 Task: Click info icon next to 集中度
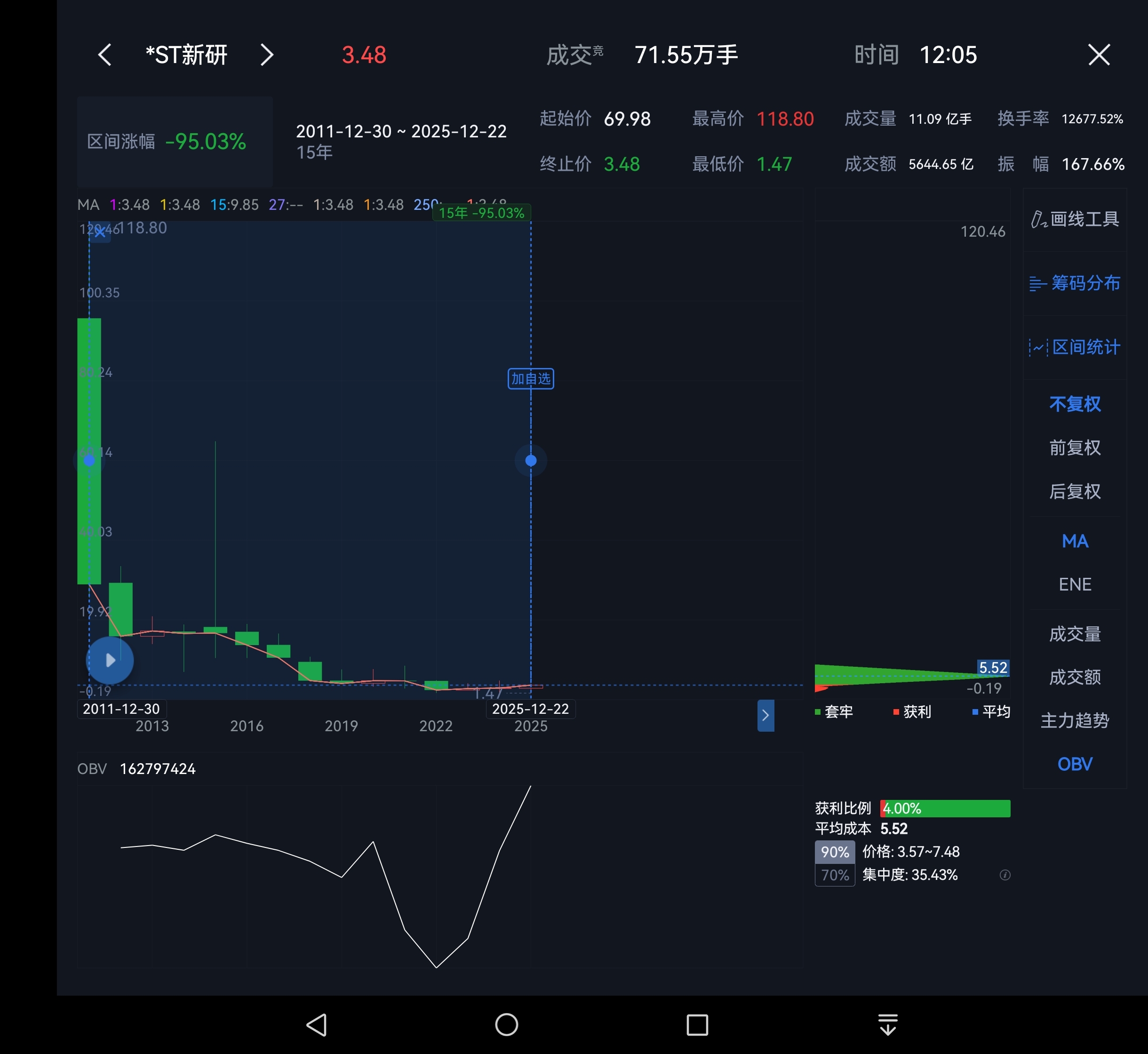tap(1005, 875)
